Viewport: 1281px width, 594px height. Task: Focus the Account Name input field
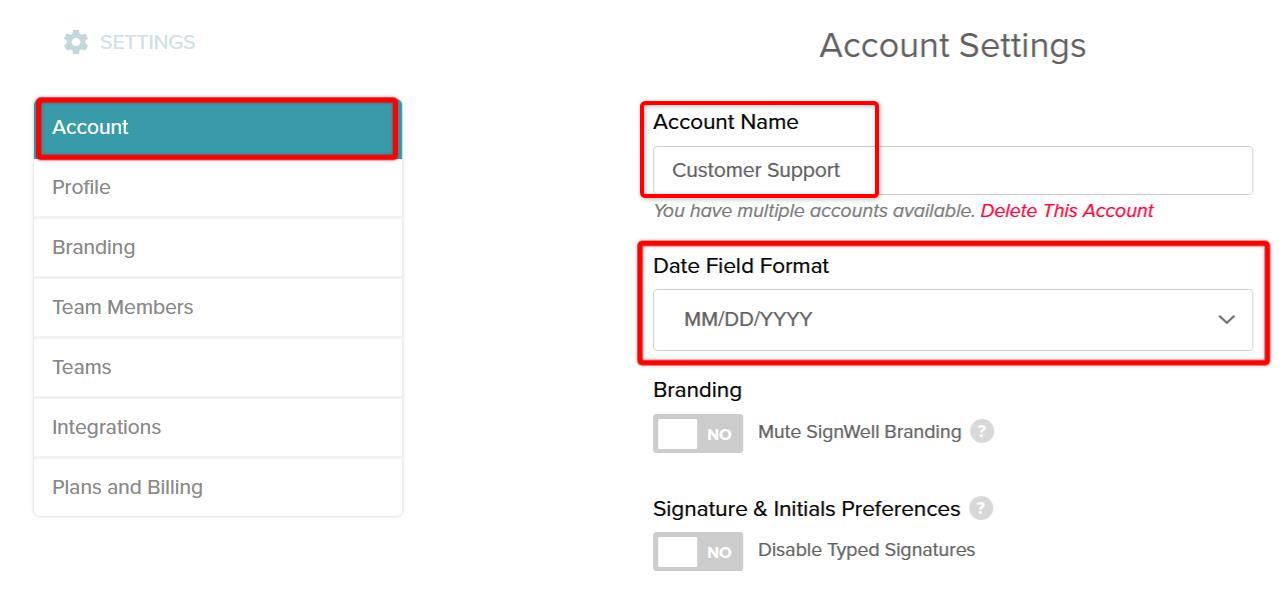pos(952,170)
